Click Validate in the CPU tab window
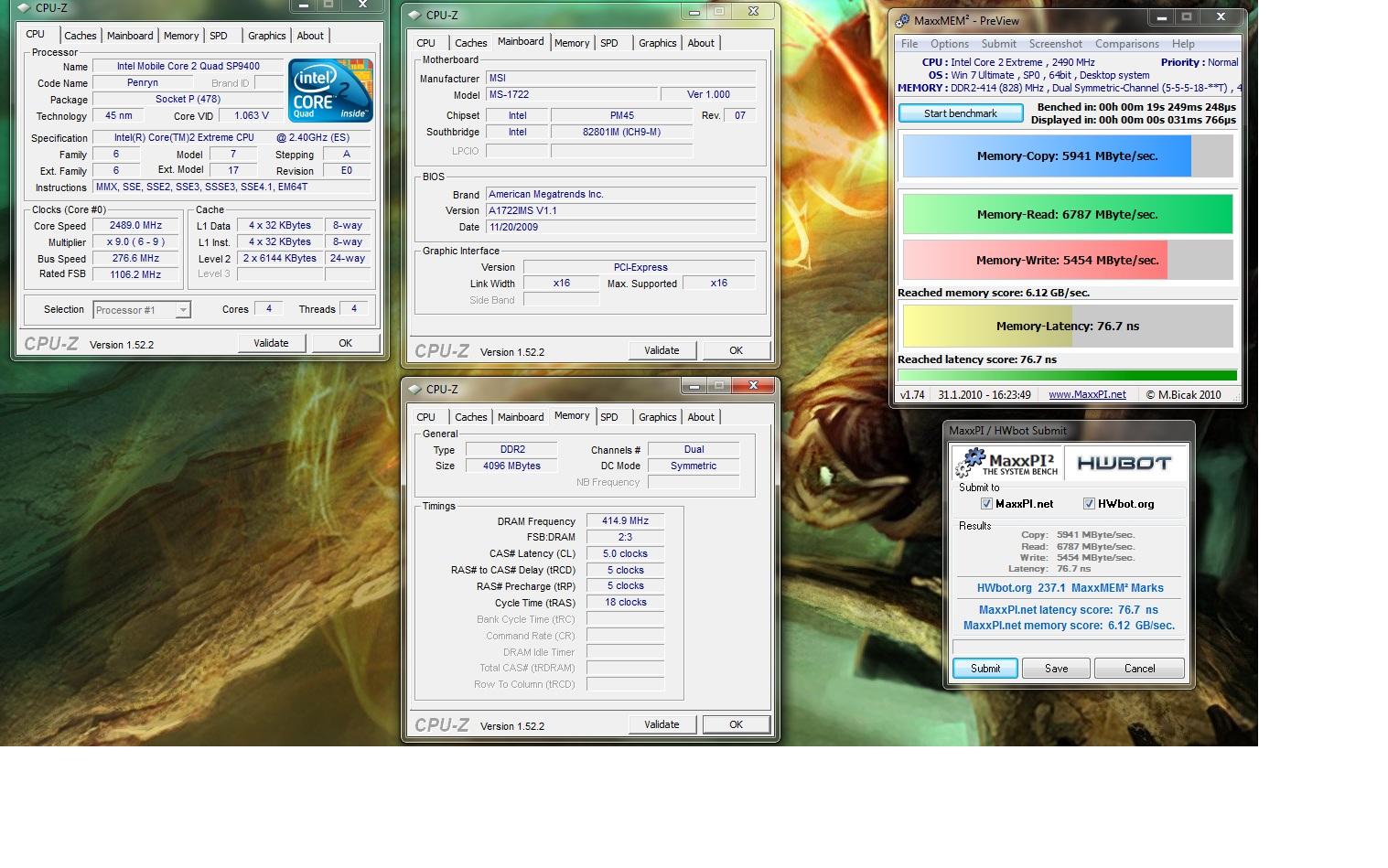Screen dimensions: 1388x868 [271, 343]
